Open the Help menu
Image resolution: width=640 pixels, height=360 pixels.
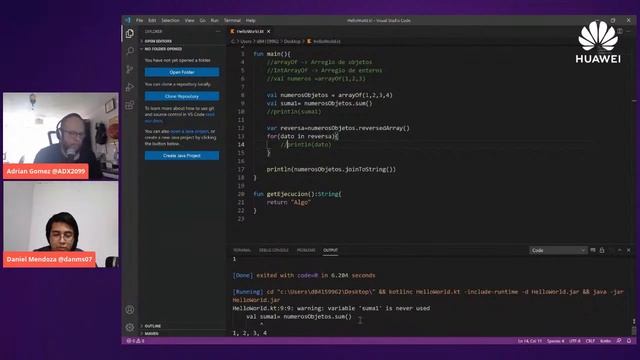251,20
